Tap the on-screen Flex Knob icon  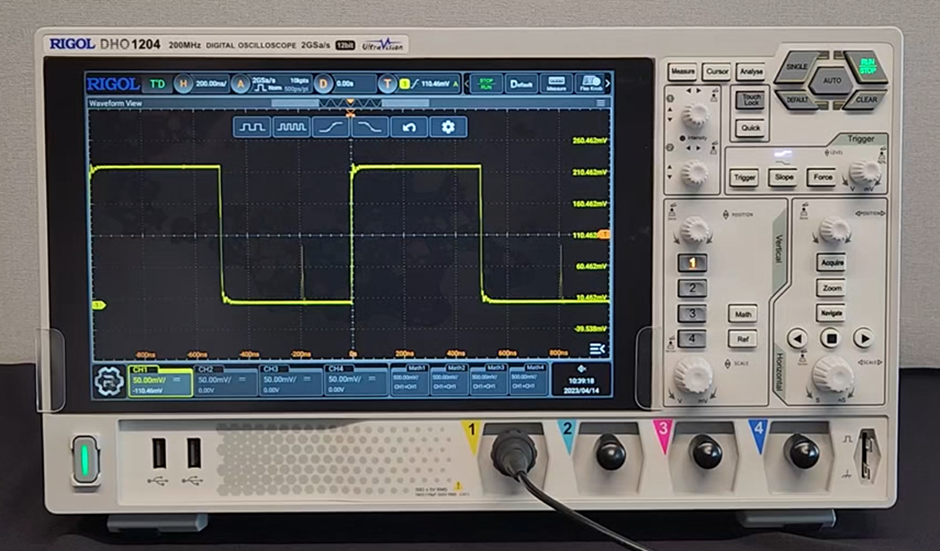(x=591, y=84)
